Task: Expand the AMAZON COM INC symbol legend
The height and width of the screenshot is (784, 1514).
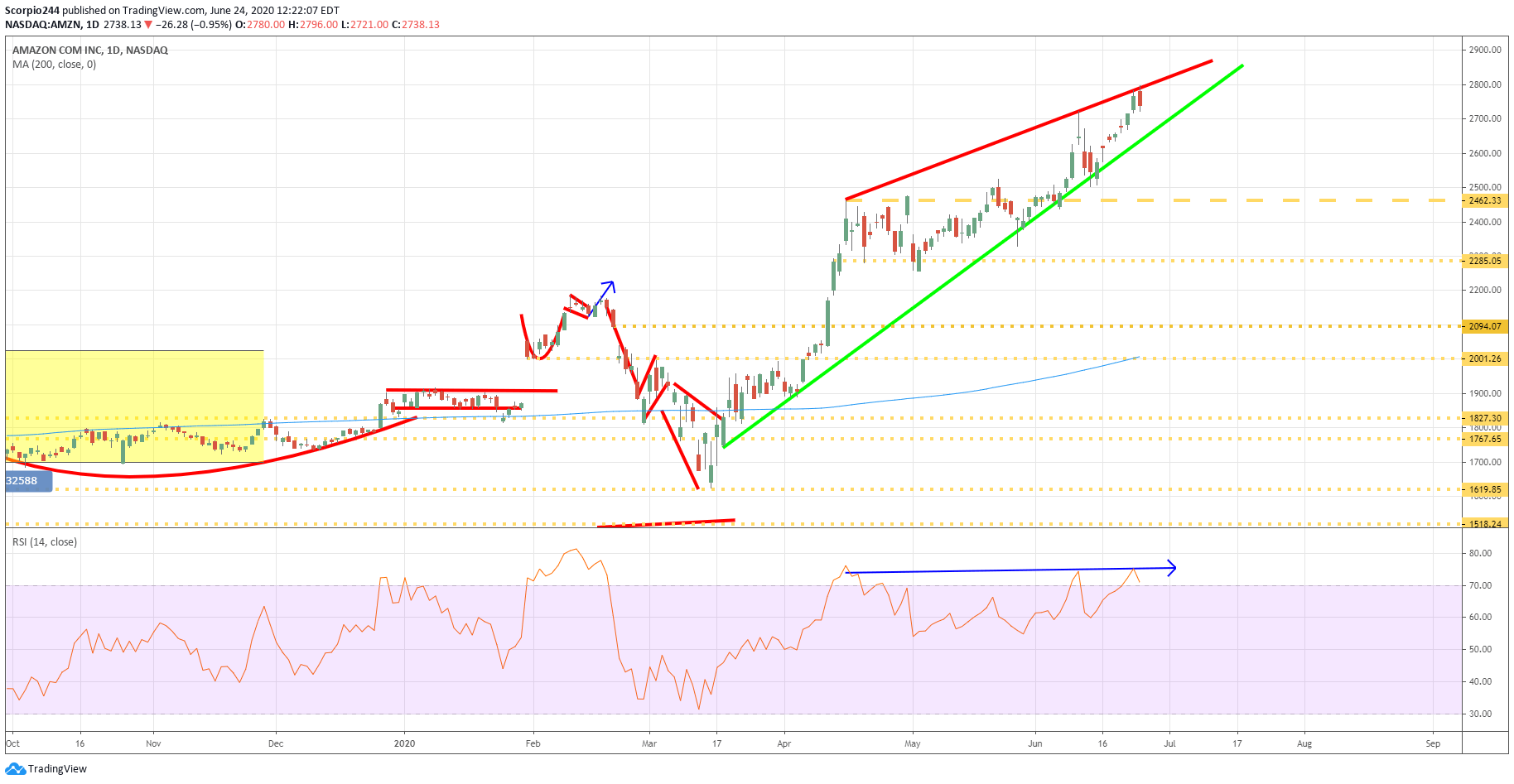Action: (89, 50)
